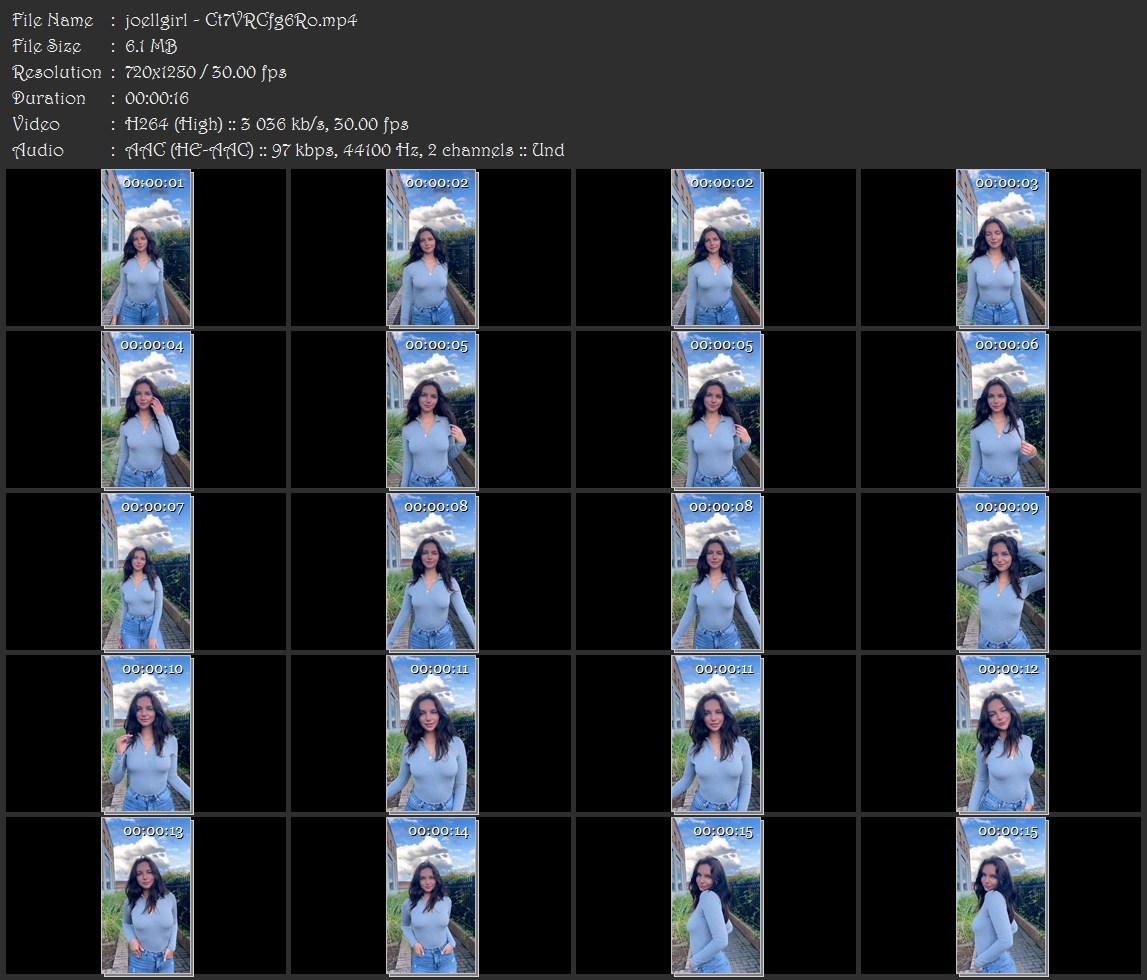This screenshot has width=1147, height=980.
Task: Click the 'File Size' label
Action: point(47,46)
